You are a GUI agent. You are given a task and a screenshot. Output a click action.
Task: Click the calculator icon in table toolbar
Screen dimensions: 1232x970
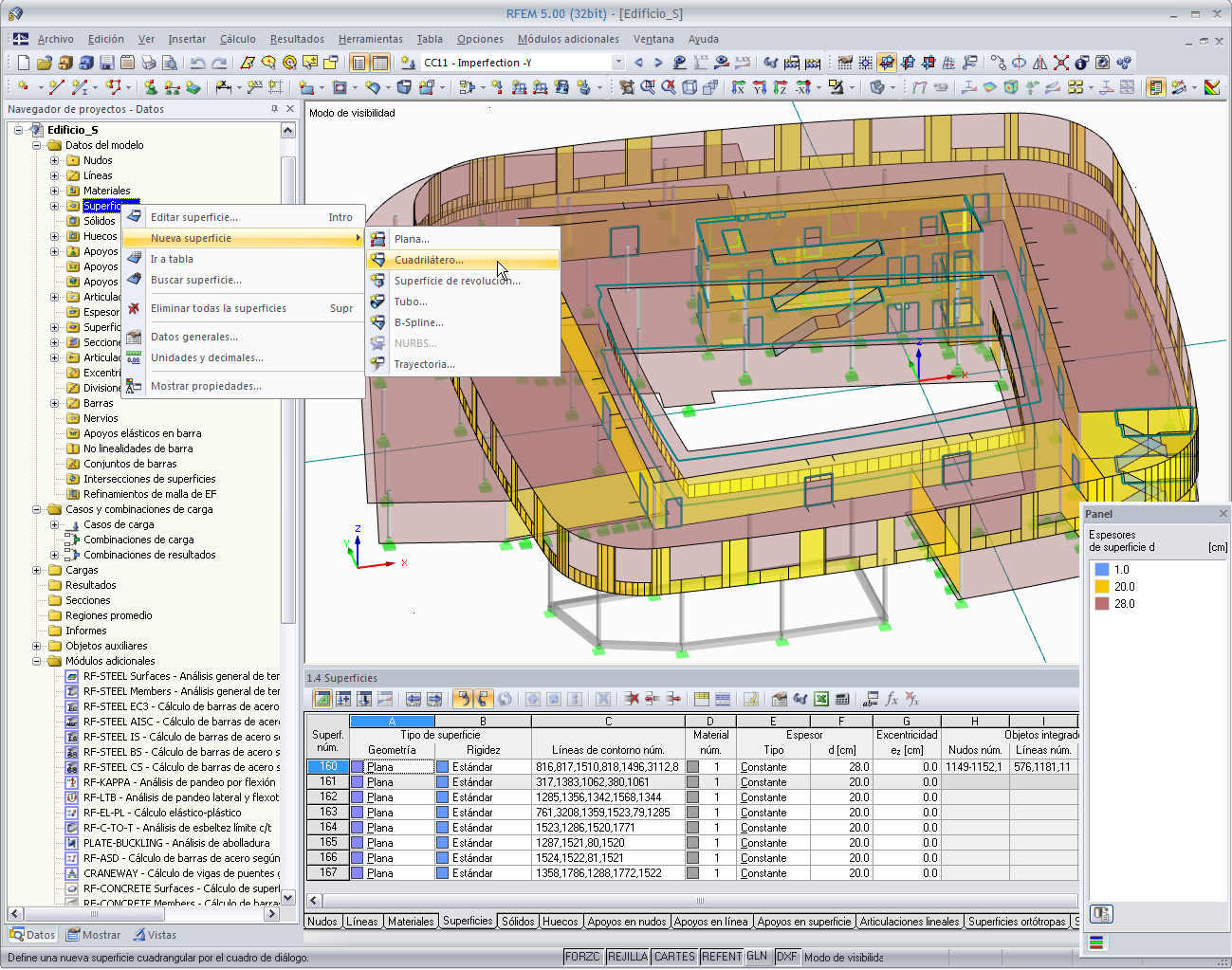point(842,699)
